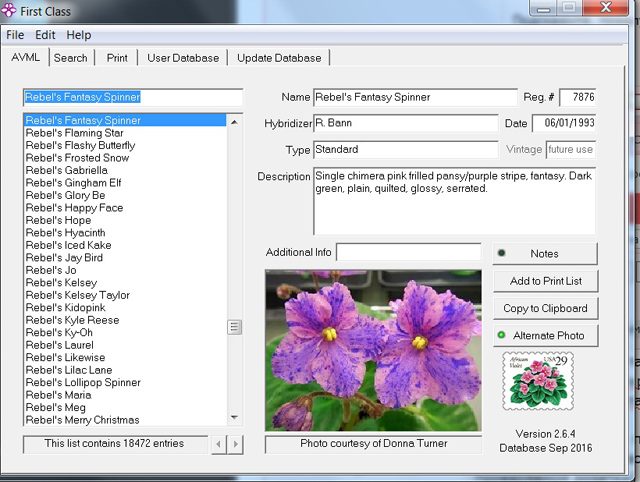Screen dimensions: 640x482
Task: Click the Additional Info field
Action: point(409,252)
